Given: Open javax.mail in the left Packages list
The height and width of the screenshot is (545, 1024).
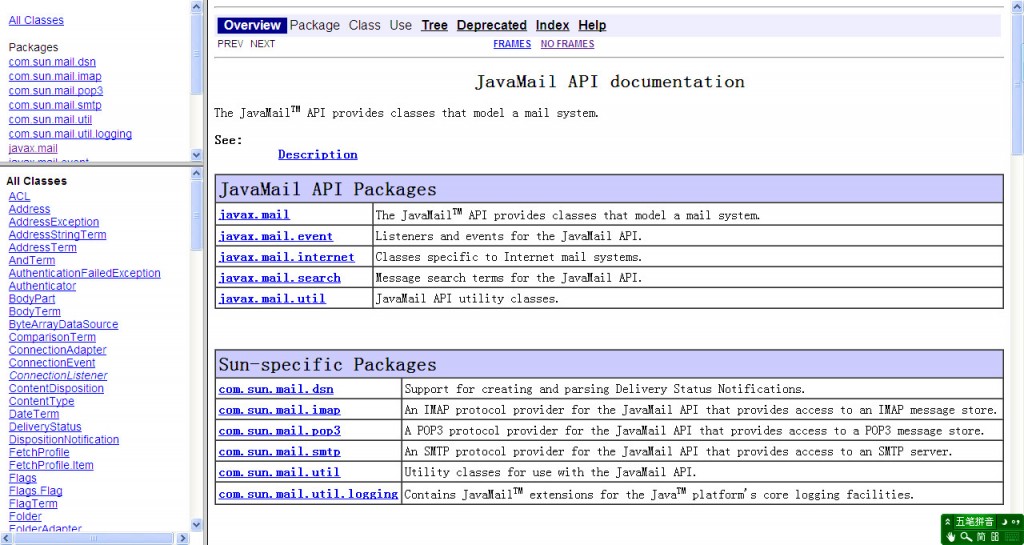Looking at the screenshot, I should 33,148.
